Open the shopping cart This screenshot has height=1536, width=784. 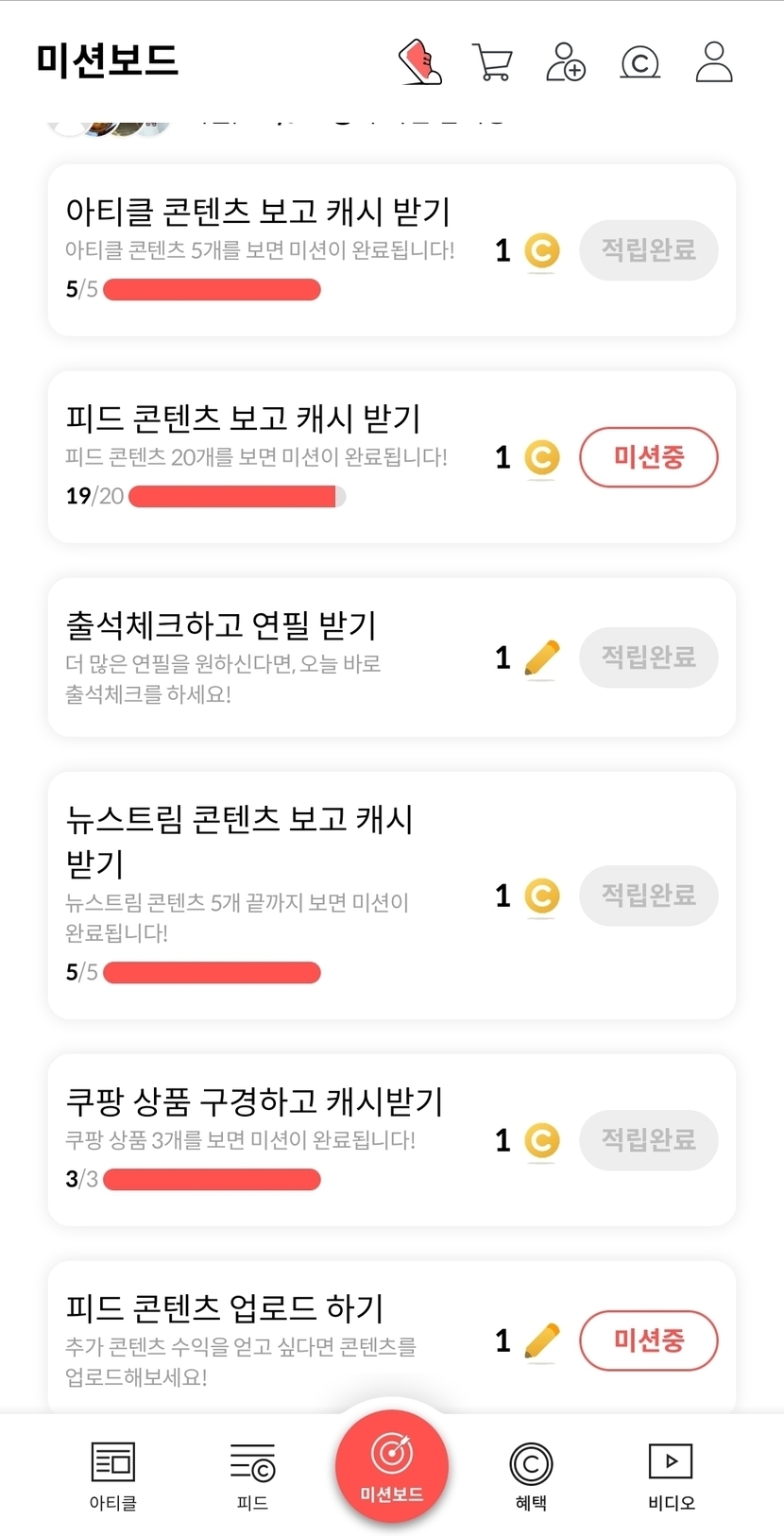491,63
